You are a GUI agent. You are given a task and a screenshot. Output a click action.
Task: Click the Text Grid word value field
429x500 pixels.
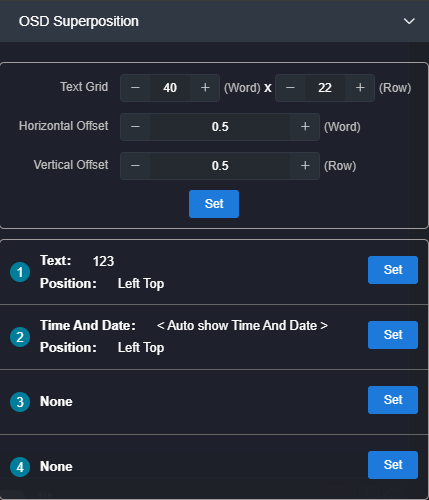click(170, 88)
